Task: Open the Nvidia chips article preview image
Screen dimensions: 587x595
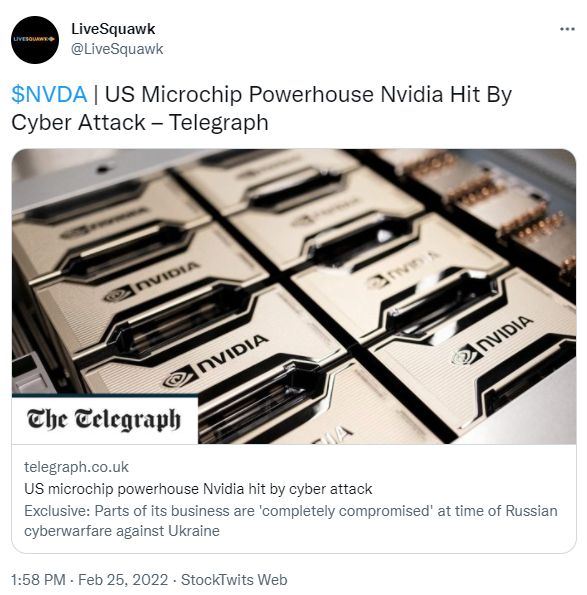Action: pos(294,296)
